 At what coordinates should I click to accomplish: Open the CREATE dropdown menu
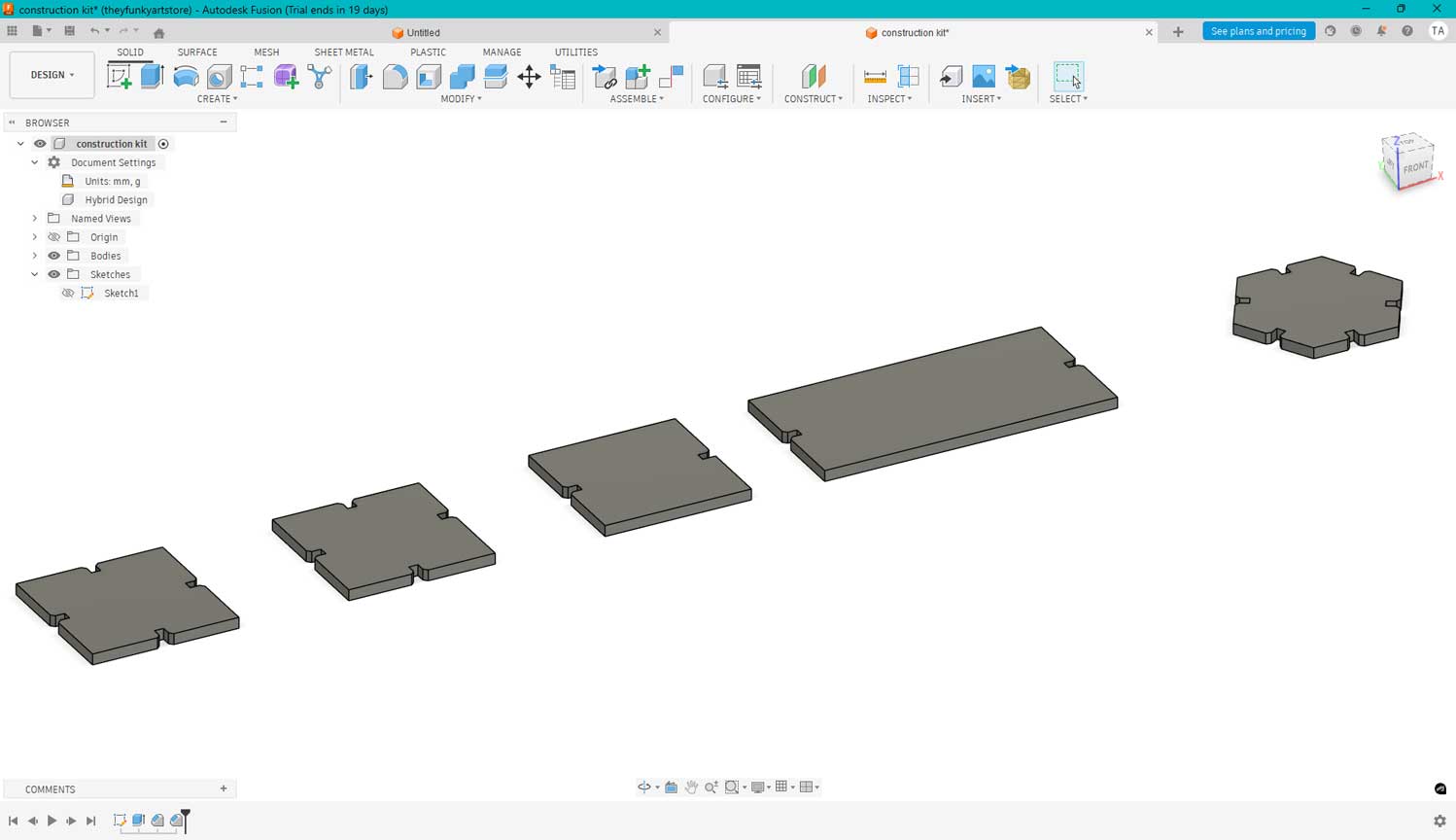217,99
